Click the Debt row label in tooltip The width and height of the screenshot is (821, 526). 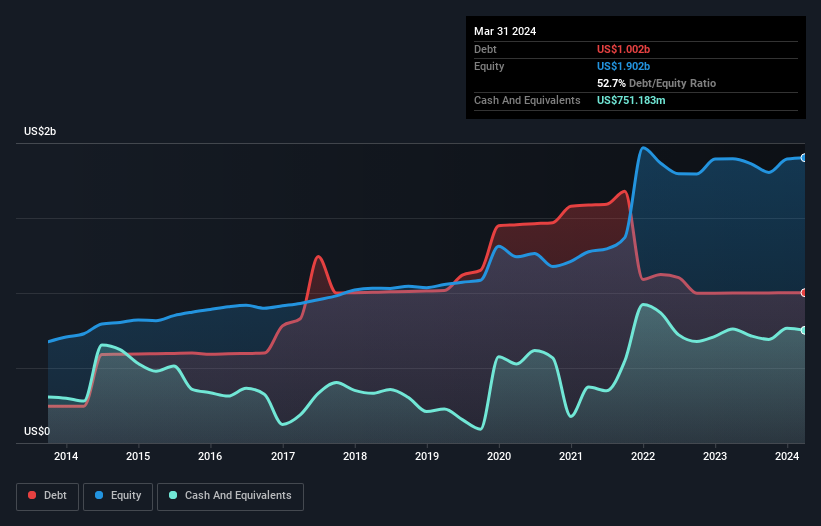485,49
